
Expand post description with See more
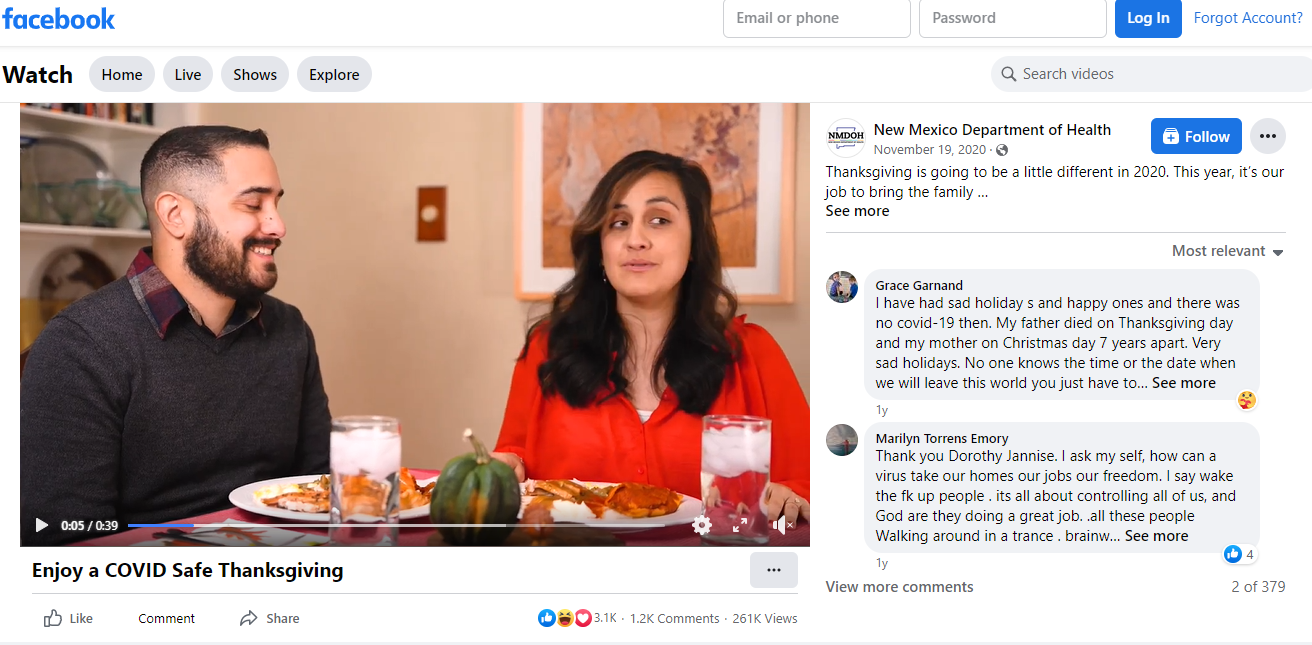point(857,211)
